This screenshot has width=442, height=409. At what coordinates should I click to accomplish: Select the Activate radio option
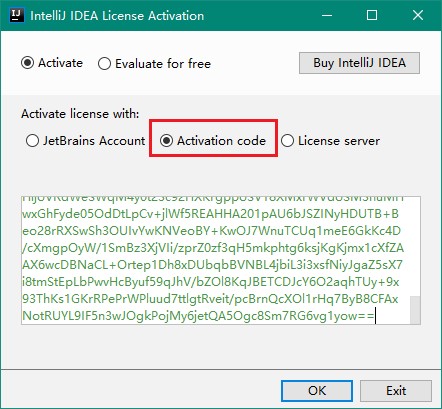point(52,63)
